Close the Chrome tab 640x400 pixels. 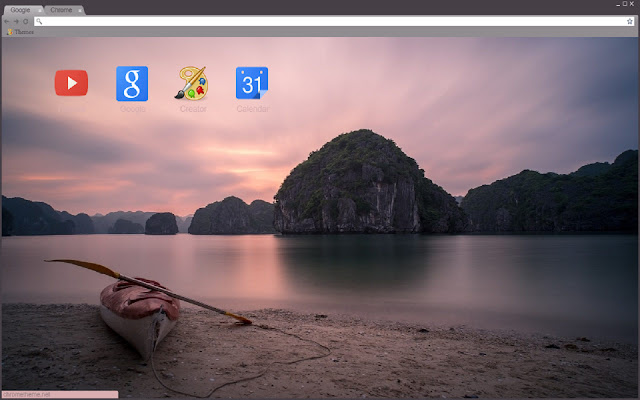80,10
